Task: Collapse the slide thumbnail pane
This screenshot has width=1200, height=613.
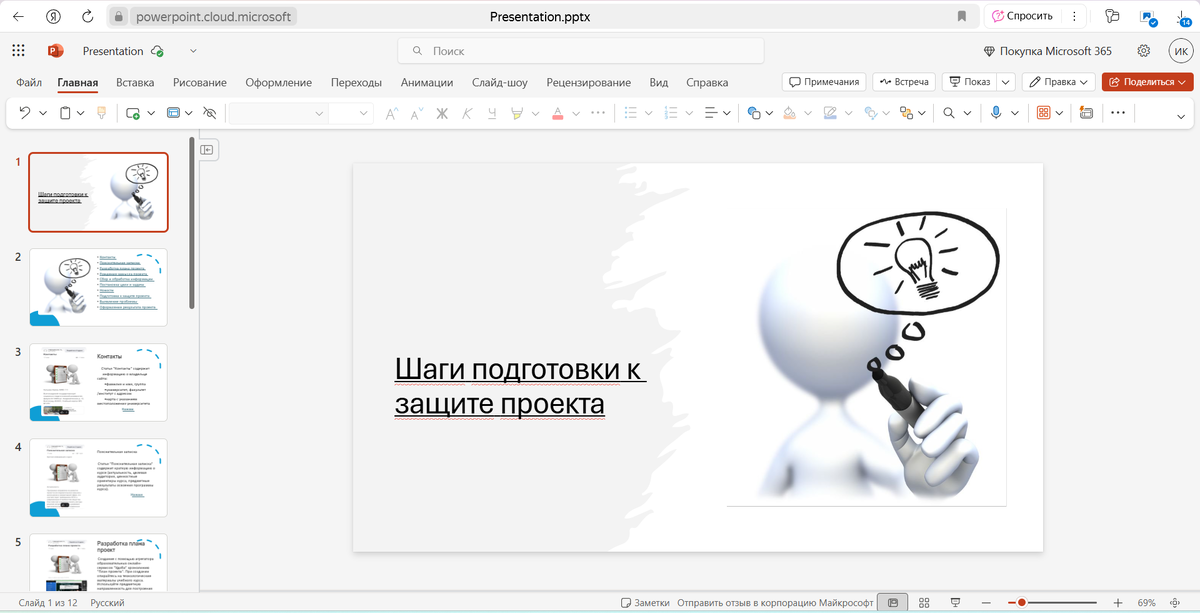Action: click(207, 149)
